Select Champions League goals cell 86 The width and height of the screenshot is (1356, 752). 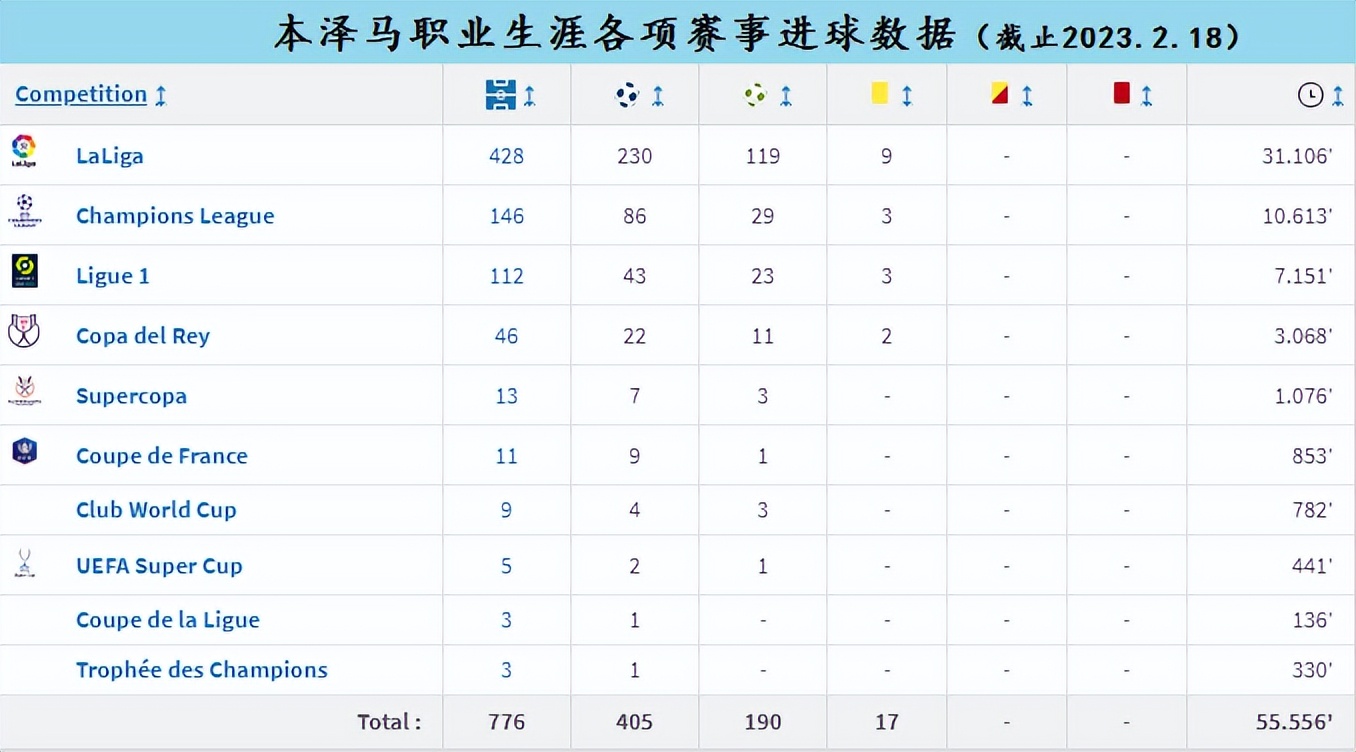(635, 216)
